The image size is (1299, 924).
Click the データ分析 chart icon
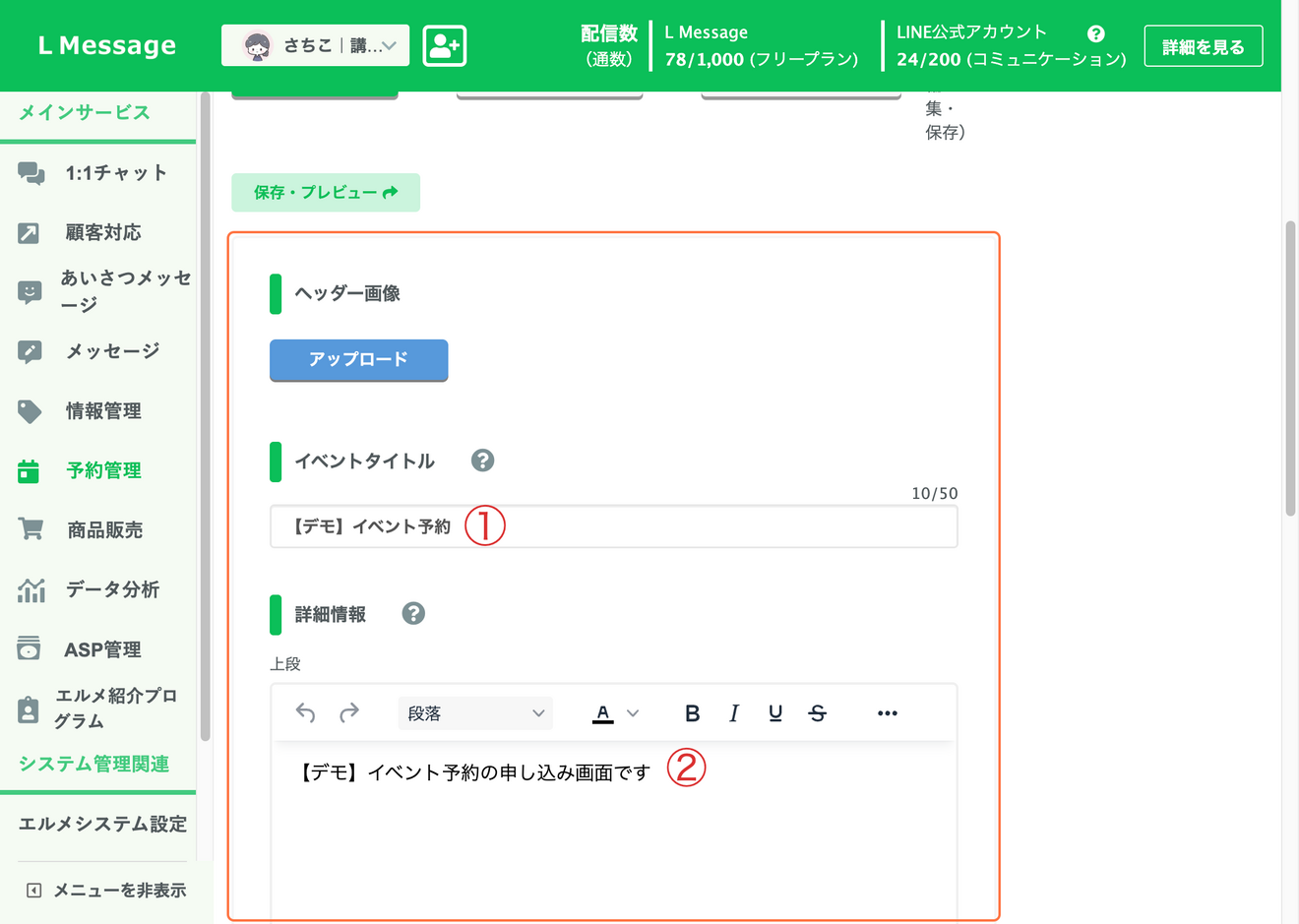31,589
